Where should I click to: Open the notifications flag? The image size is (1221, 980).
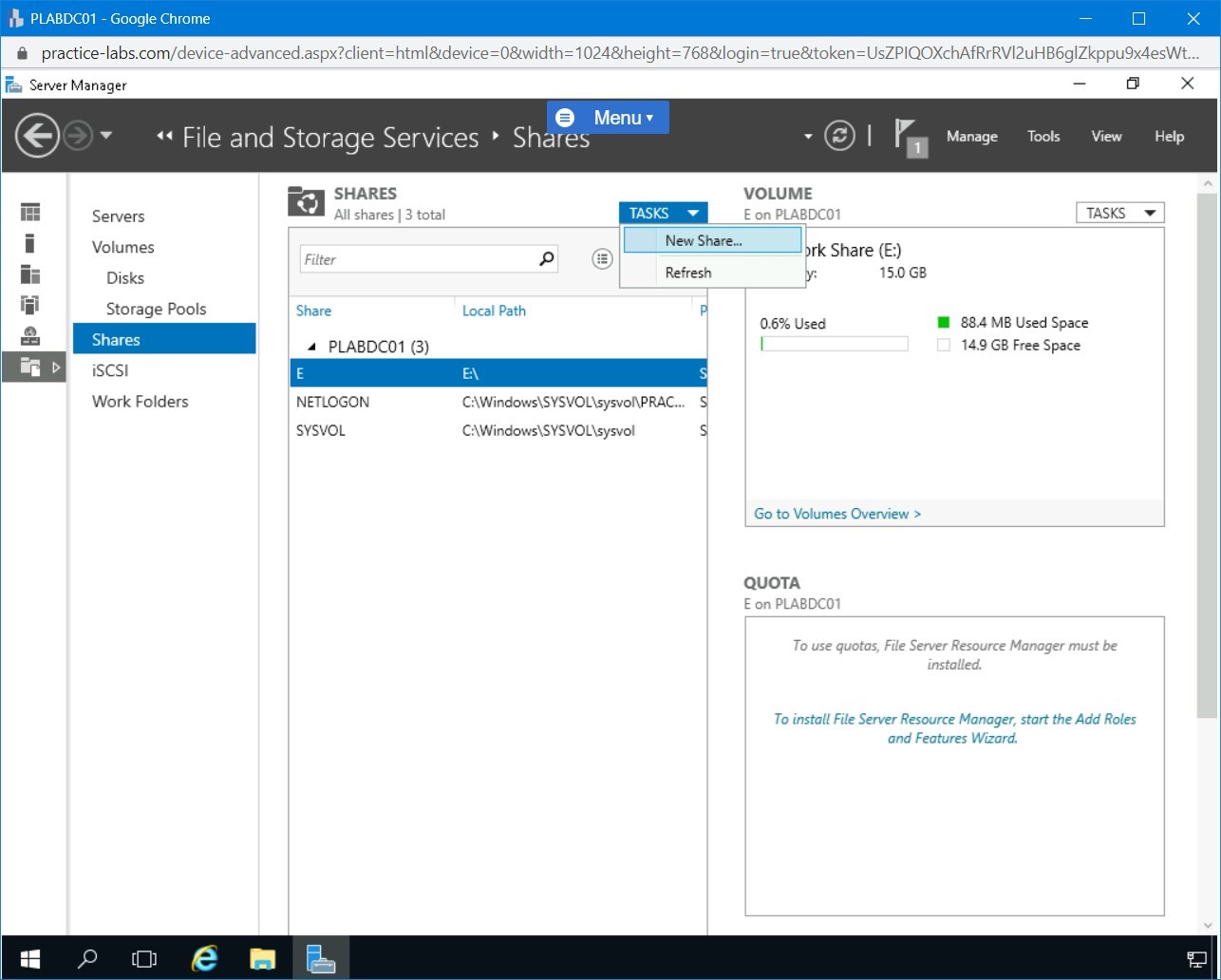click(x=910, y=137)
